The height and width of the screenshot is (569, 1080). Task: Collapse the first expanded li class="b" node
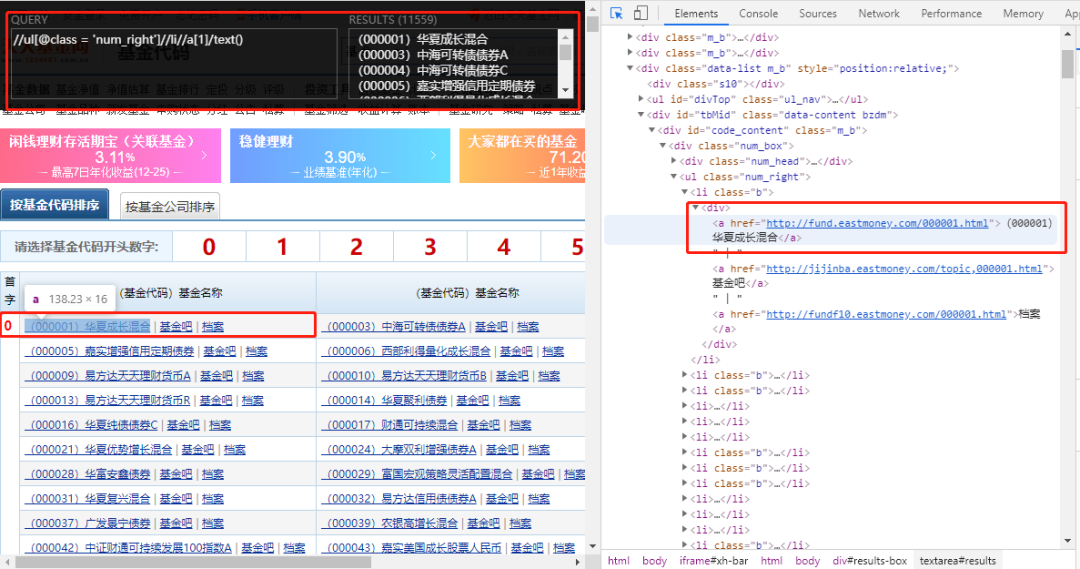tap(685, 192)
